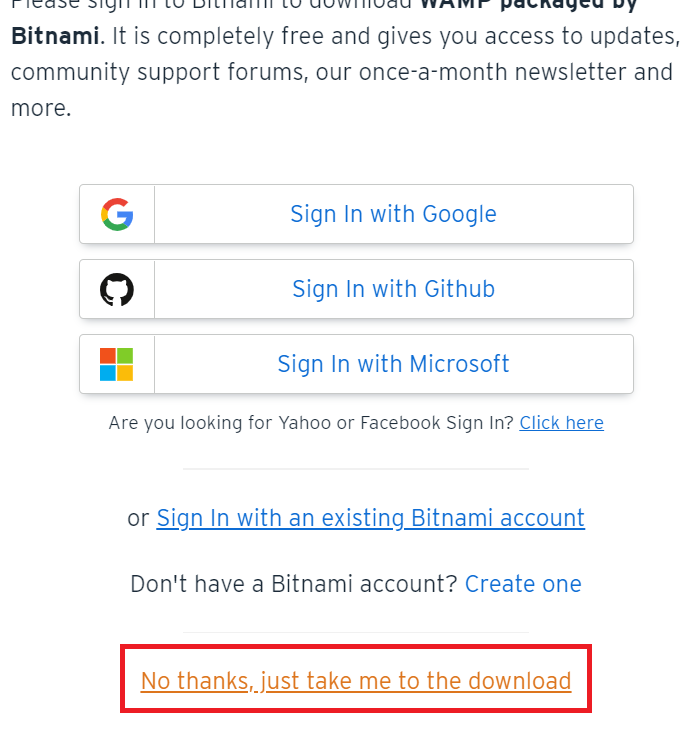Click the divider line below the Yahoo/Facebook text
Viewport: 683px width, 731px height.
click(x=355, y=469)
